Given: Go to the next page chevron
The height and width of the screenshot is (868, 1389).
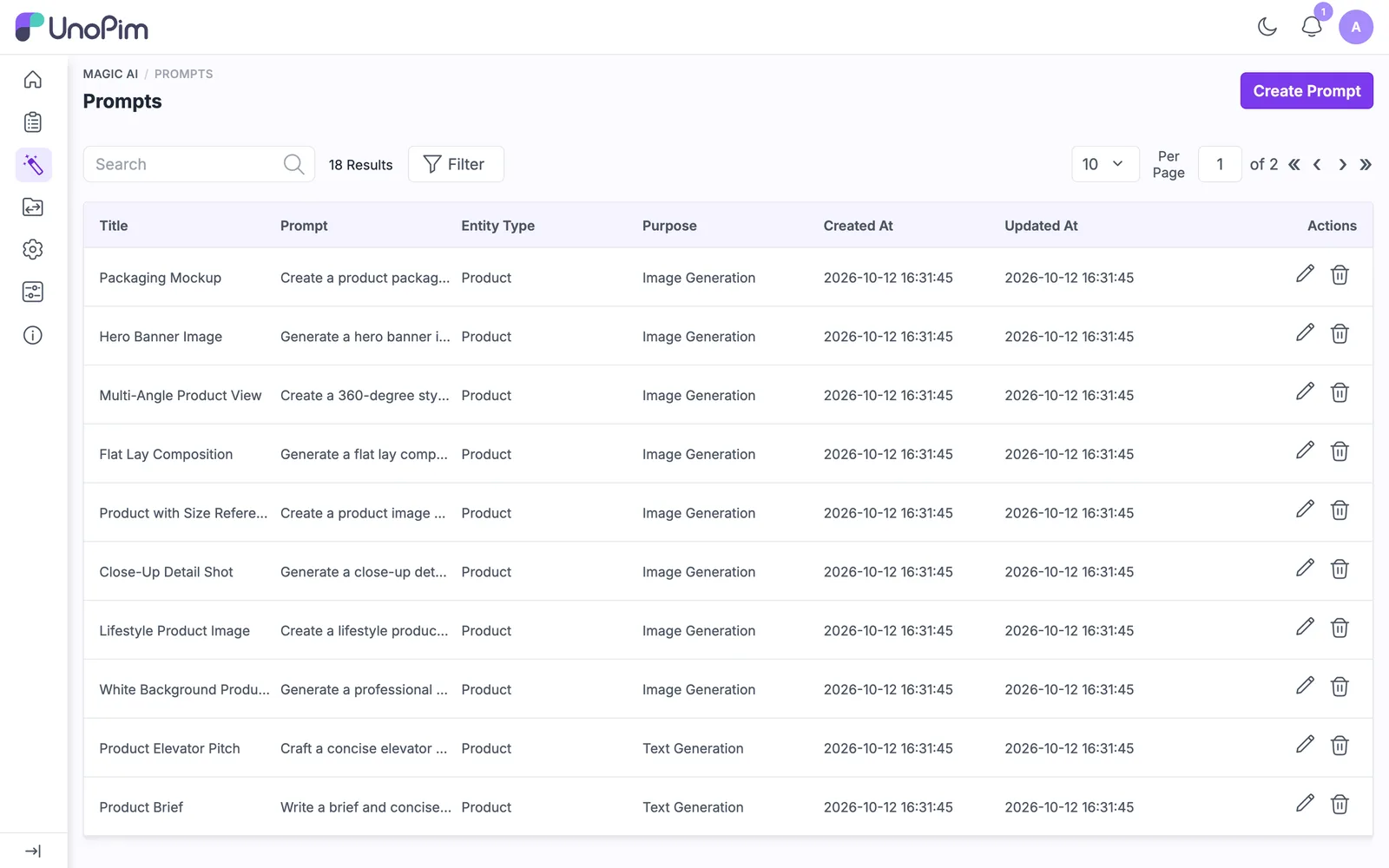Looking at the screenshot, I should pyautogui.click(x=1342, y=165).
